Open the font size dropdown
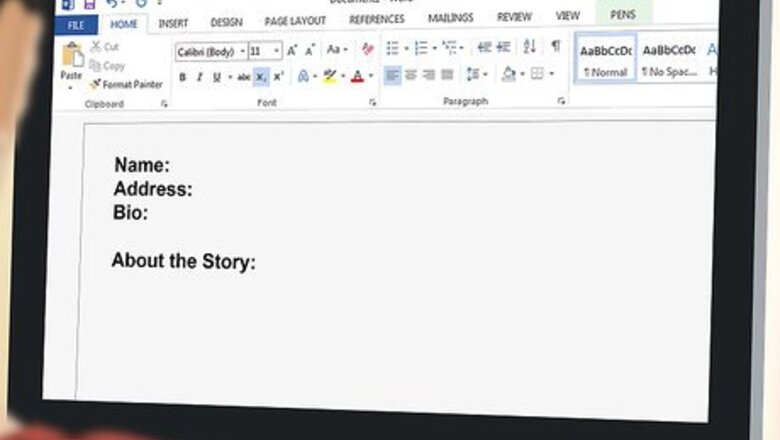 pyautogui.click(x=276, y=51)
